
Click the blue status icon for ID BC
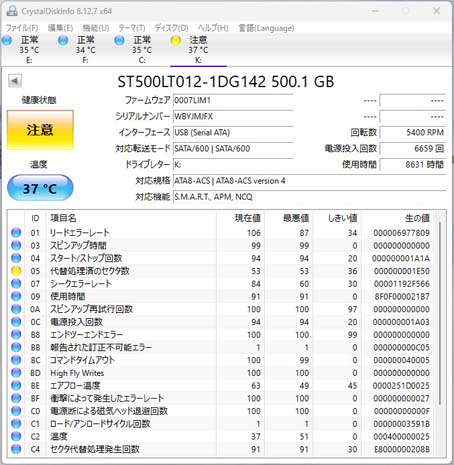(x=16, y=360)
